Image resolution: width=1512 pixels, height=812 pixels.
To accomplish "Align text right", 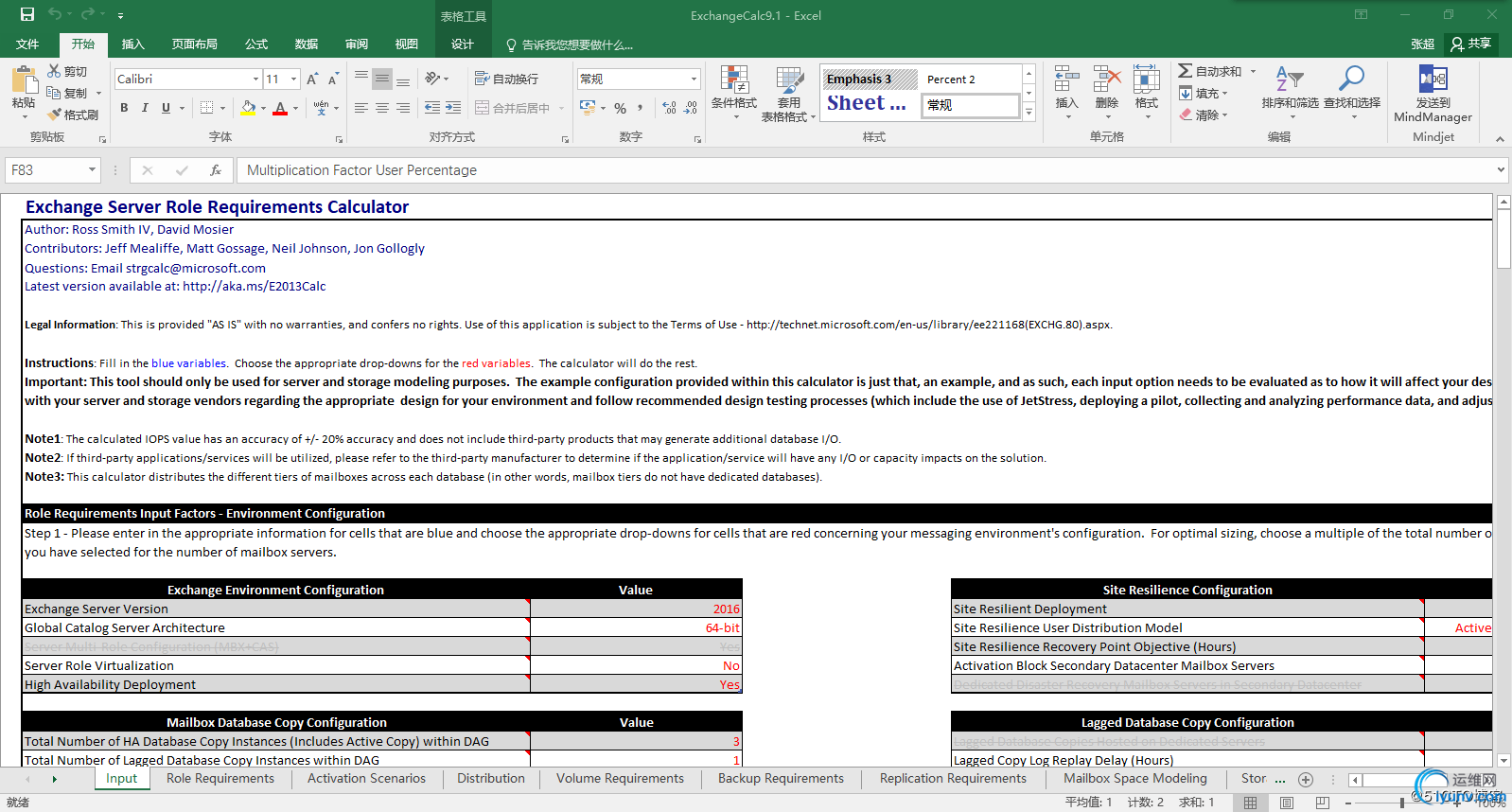I will 403,108.
